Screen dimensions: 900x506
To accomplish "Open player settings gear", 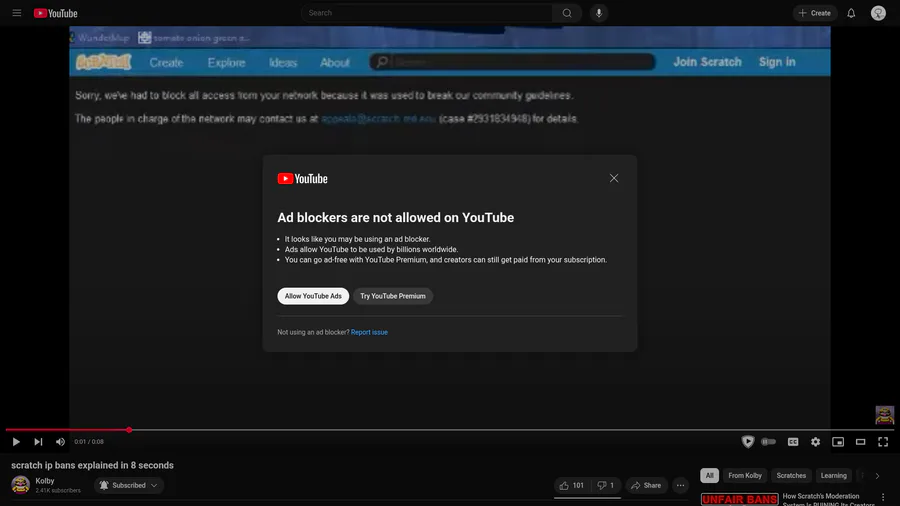I will tap(816, 442).
